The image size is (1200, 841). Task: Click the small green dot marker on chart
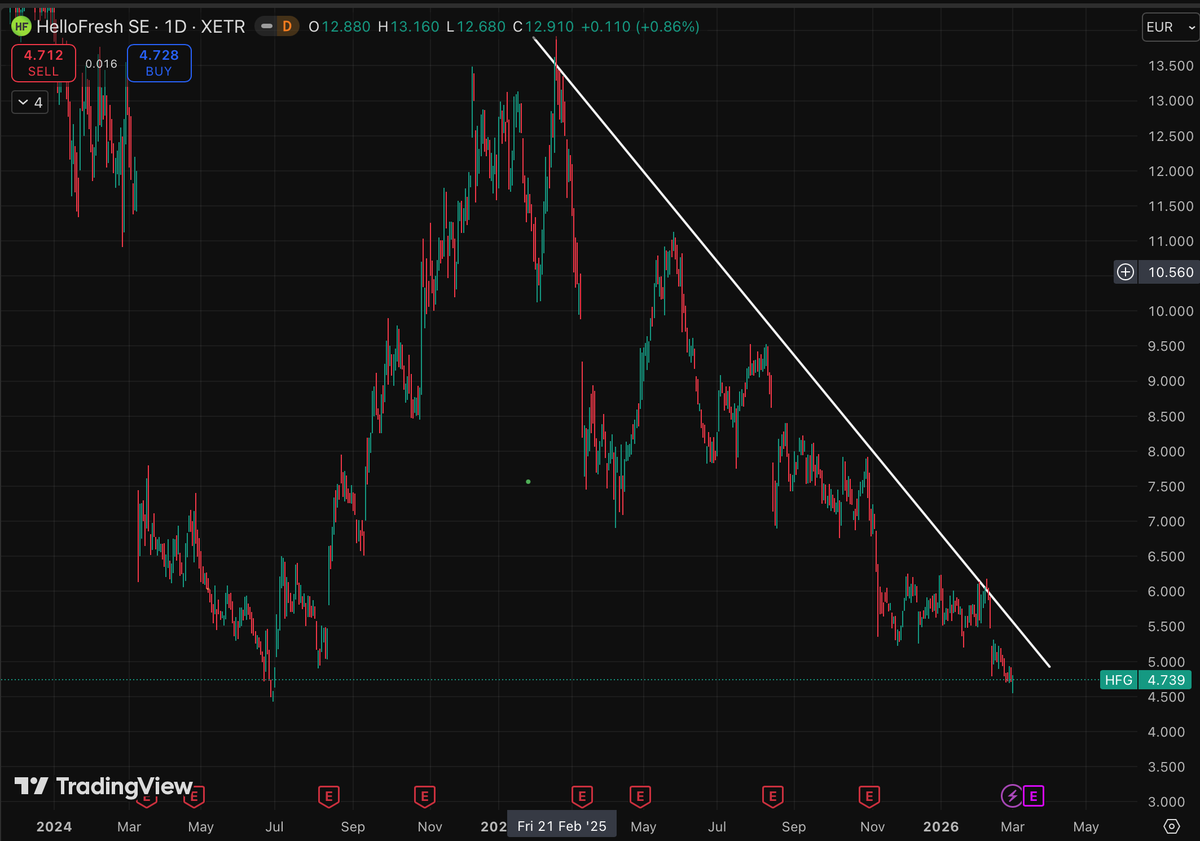point(528,482)
